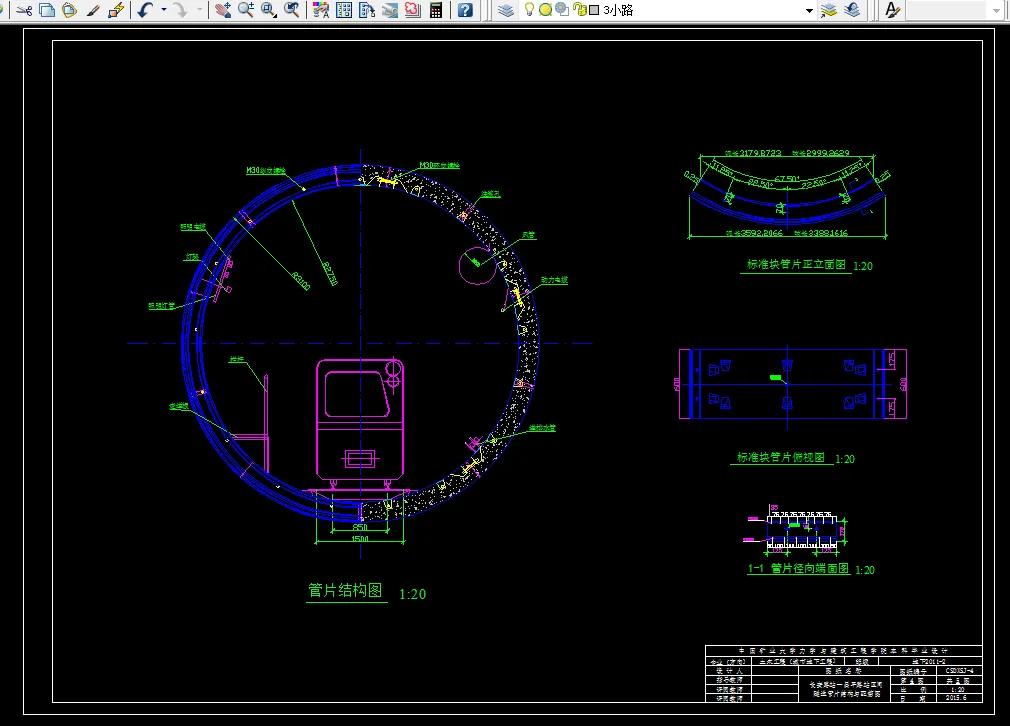Open the Help question mark icon
Screen dimensions: 1010x726
[465, 10]
